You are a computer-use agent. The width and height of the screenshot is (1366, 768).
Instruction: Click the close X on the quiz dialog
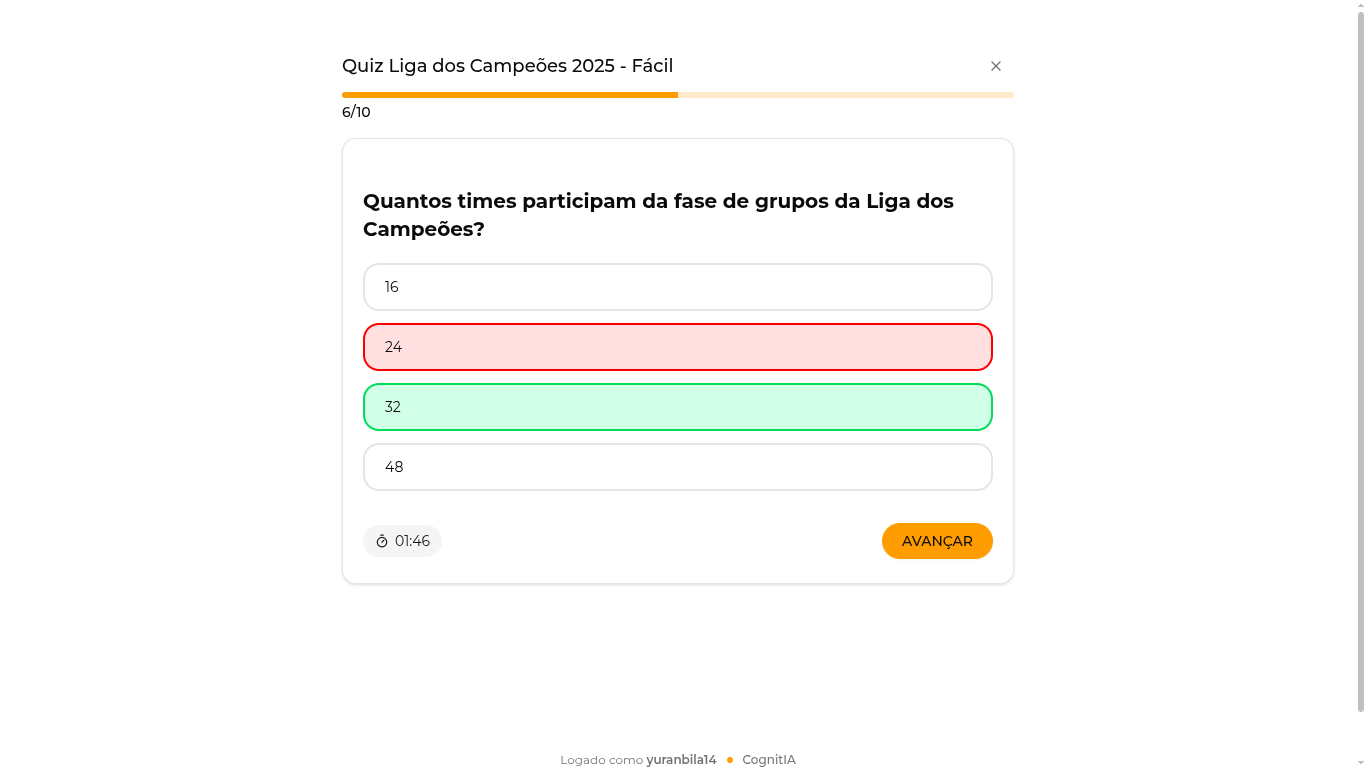[996, 66]
